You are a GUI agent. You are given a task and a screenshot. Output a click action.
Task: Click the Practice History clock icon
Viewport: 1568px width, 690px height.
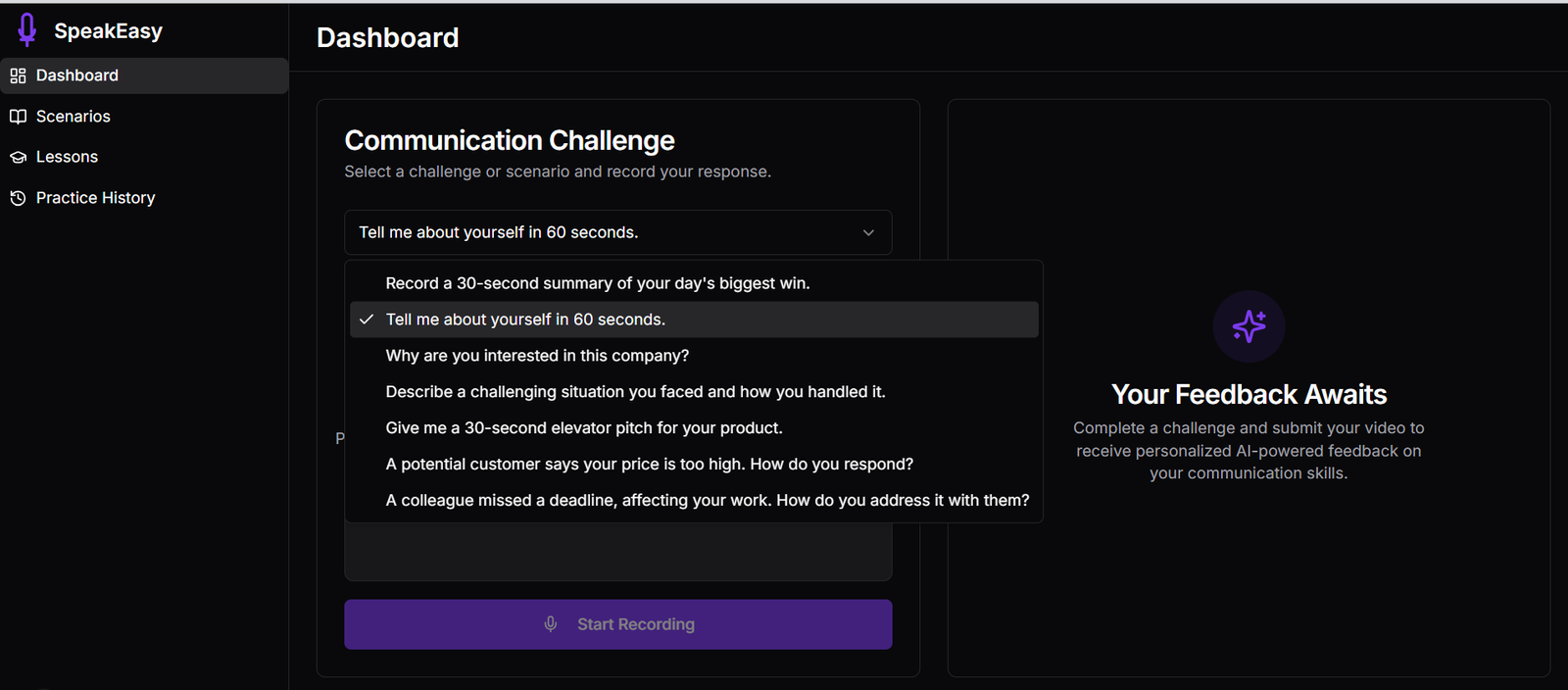point(18,198)
